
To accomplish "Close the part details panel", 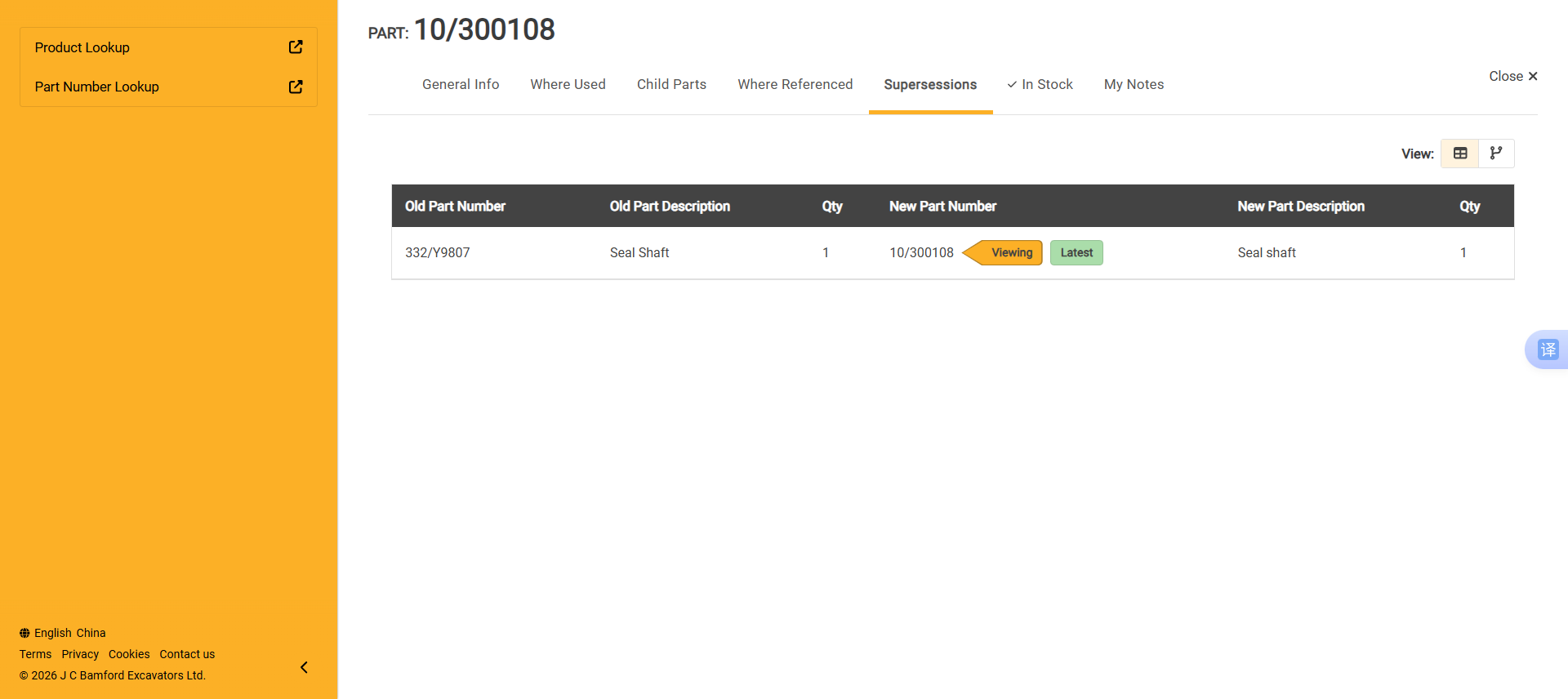I will (x=1512, y=76).
